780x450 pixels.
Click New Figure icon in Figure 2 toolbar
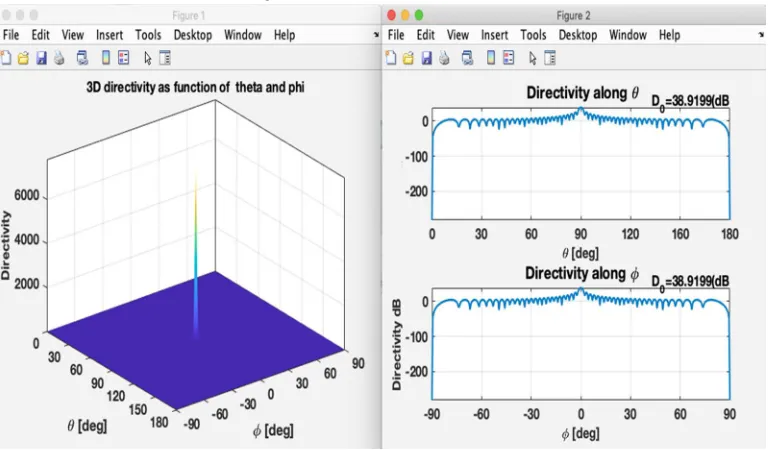click(391, 58)
